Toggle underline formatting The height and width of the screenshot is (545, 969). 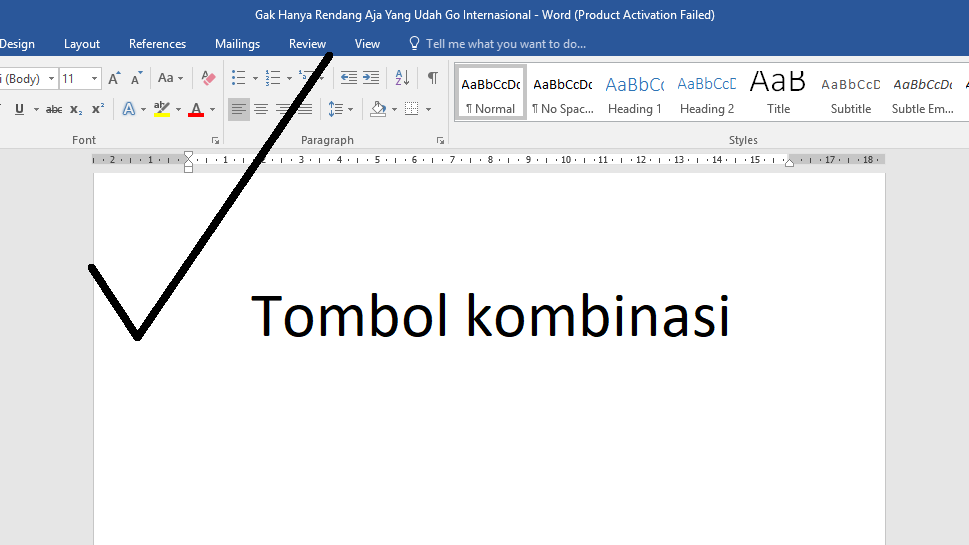tap(19, 109)
